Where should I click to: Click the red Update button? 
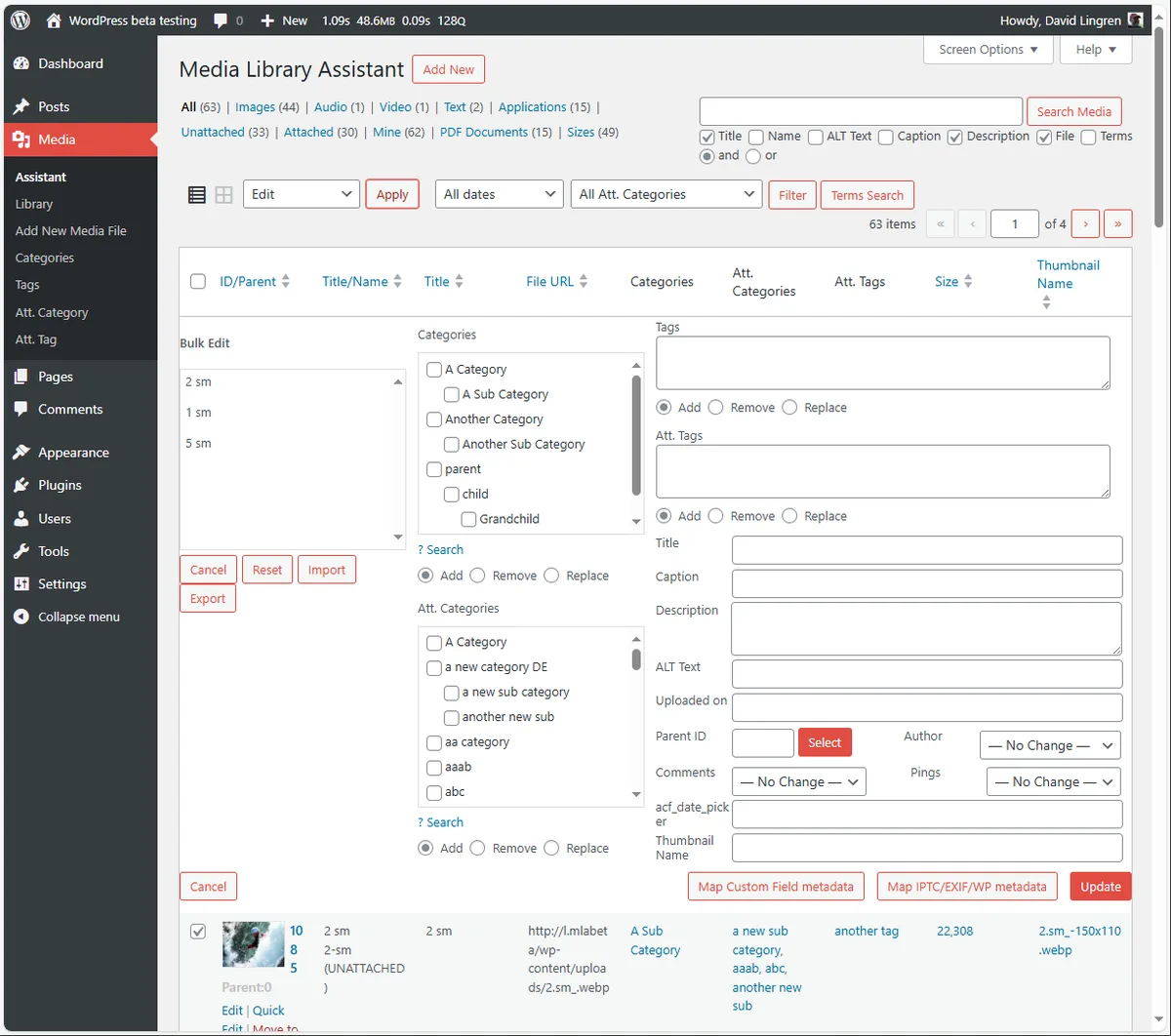click(x=1101, y=887)
